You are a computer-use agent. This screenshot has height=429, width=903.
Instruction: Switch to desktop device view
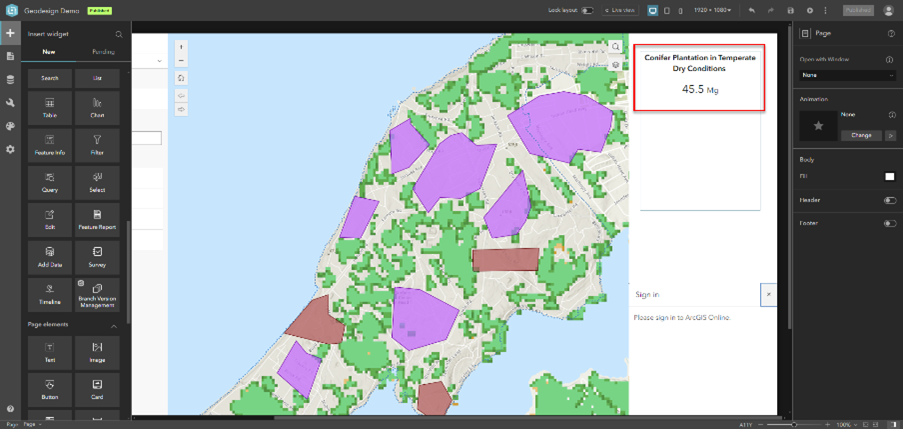tap(652, 10)
